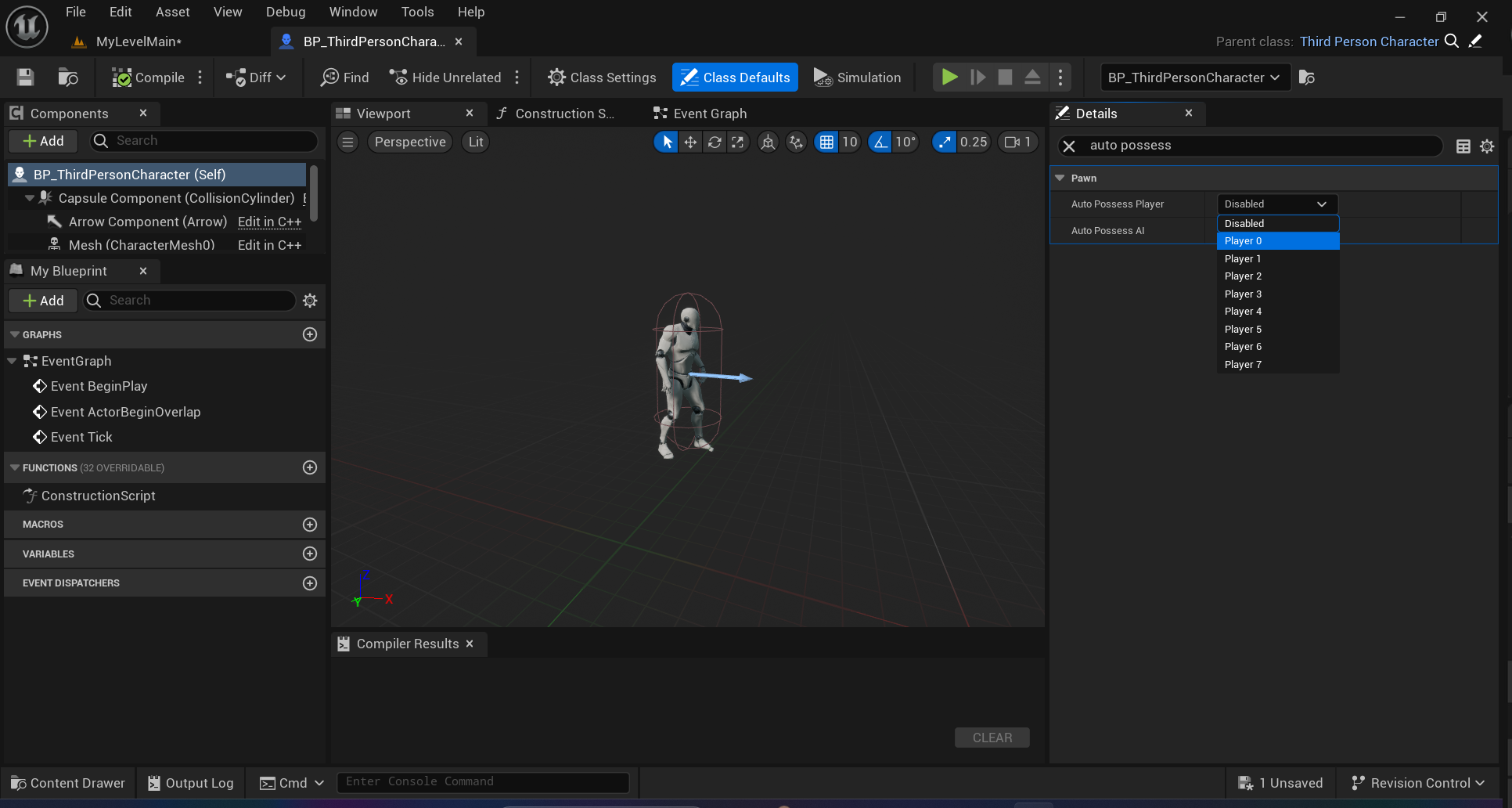Click the edit pencil icon beside parent class
1512x808 pixels.
click(1476, 41)
